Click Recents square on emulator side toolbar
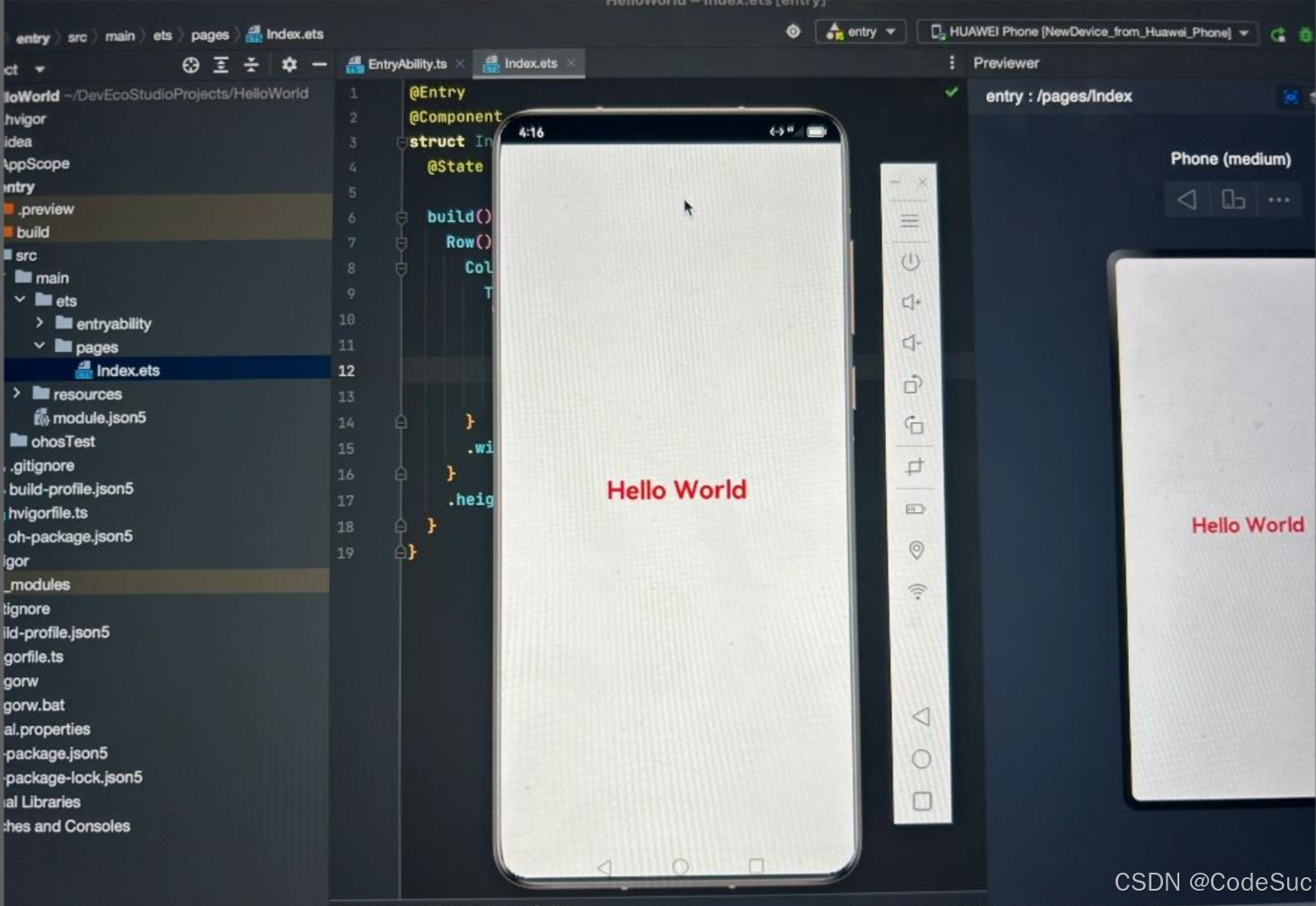 point(922,801)
